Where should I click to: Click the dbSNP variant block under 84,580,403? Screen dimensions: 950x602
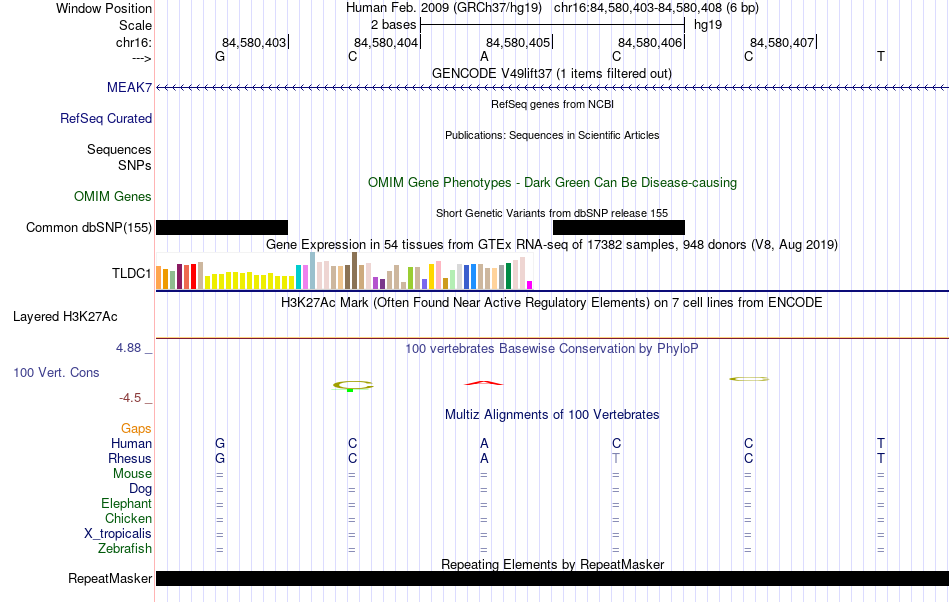click(x=222, y=227)
